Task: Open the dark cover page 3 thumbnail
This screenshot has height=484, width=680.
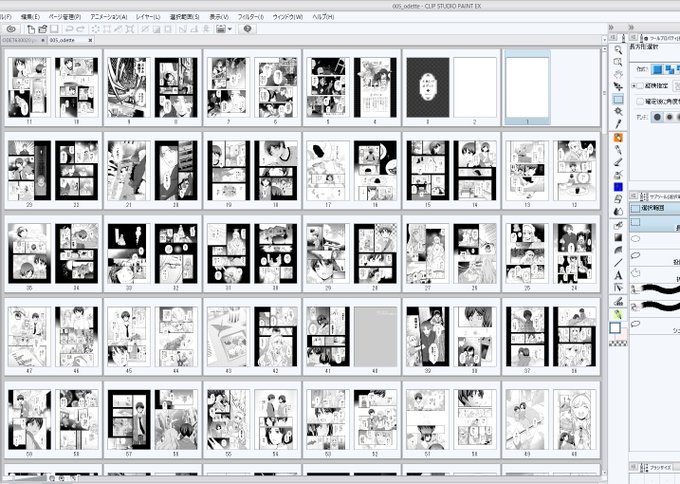Action: (x=428, y=88)
